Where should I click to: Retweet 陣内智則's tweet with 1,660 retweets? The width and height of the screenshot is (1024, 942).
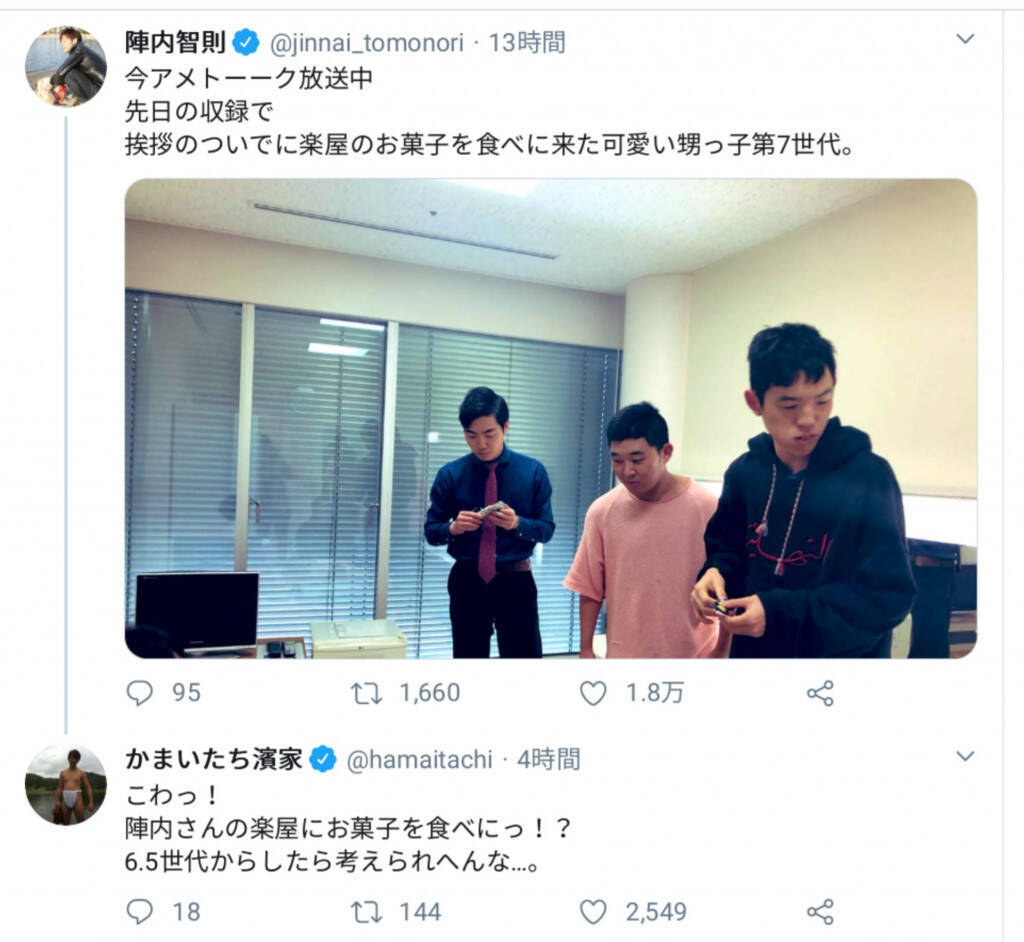click(366, 693)
